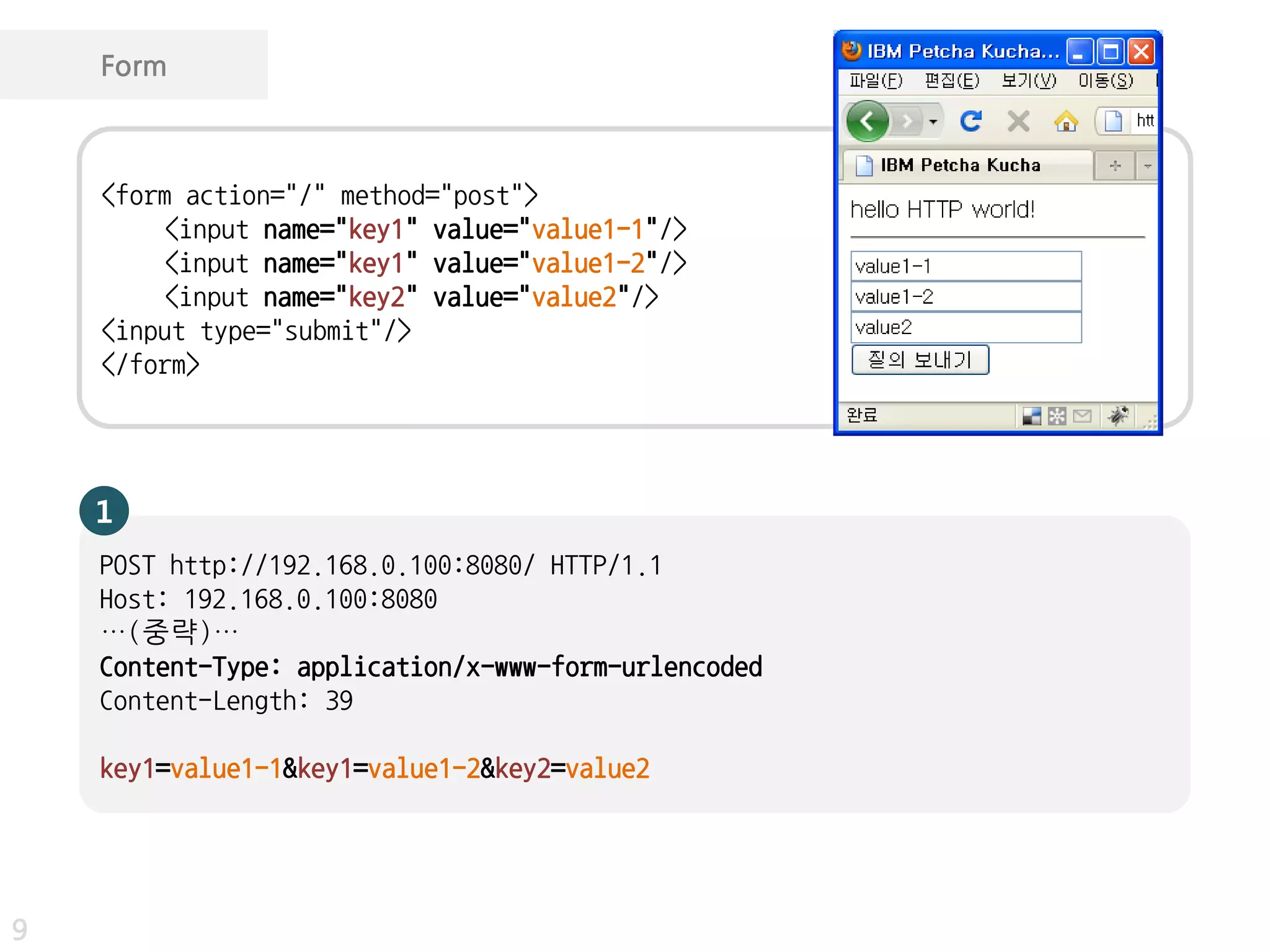Click the value1-2 input code line
The width and height of the screenshot is (1270, 952).
[425, 263]
